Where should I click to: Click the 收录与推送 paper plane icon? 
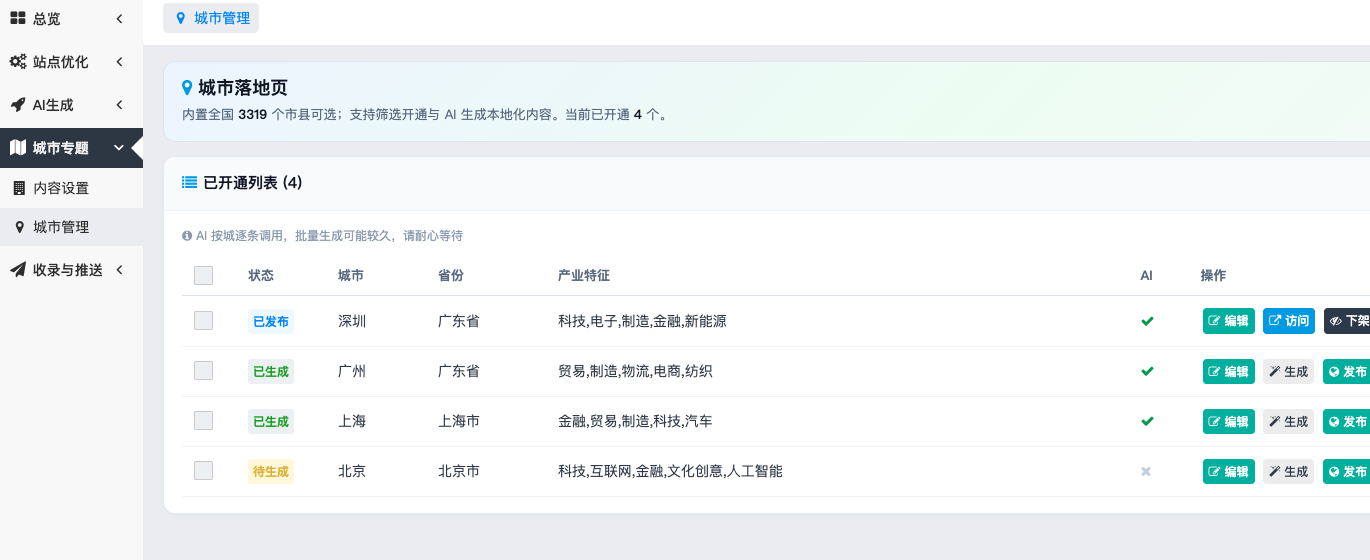pyautogui.click(x=18, y=270)
